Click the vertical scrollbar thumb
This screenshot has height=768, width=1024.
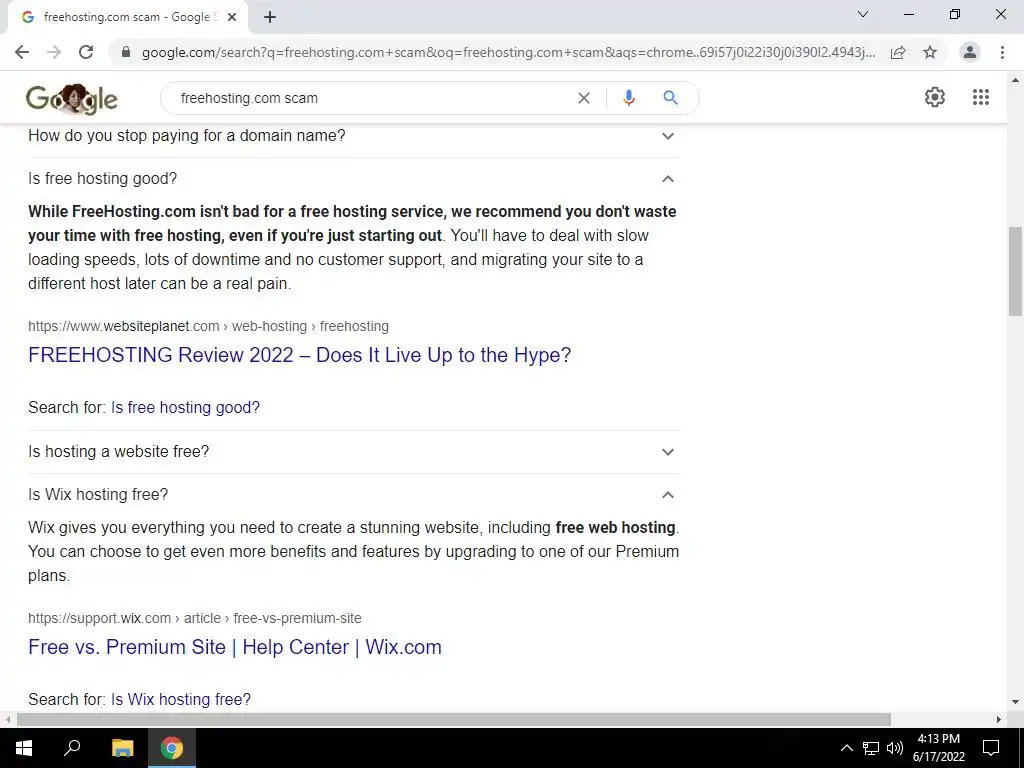coord(1015,270)
